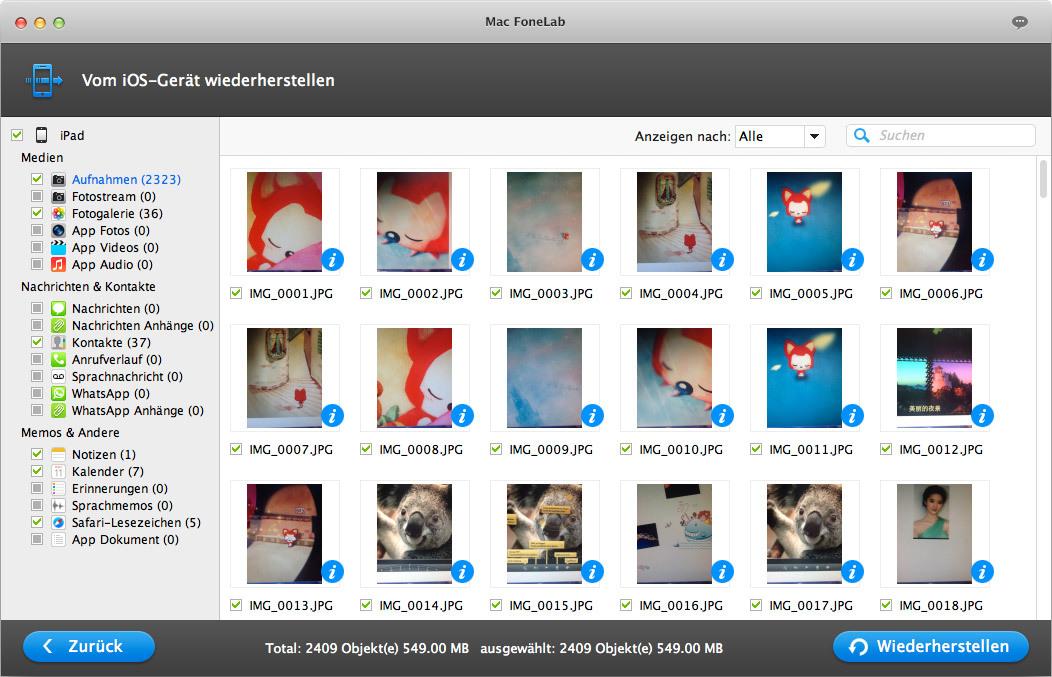Open info for IMG_0001.JPG thumbnail
The image size is (1052, 677).
[332, 260]
